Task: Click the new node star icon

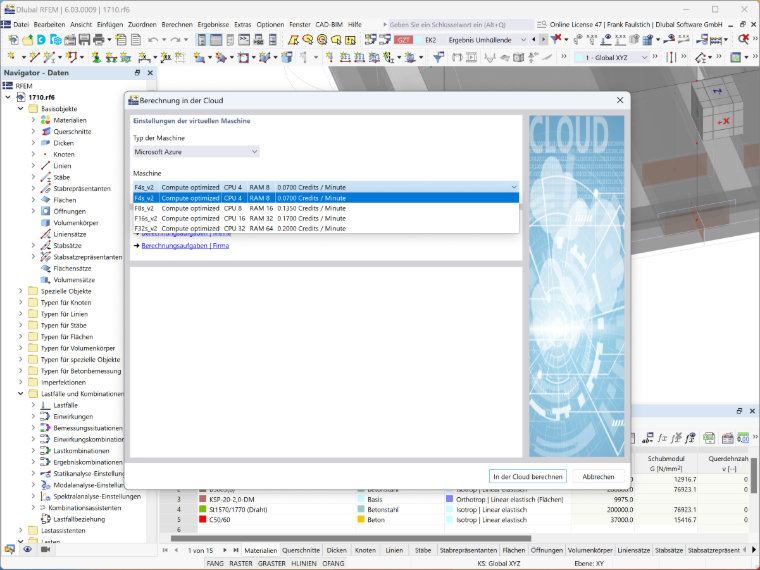Action: tap(12, 58)
